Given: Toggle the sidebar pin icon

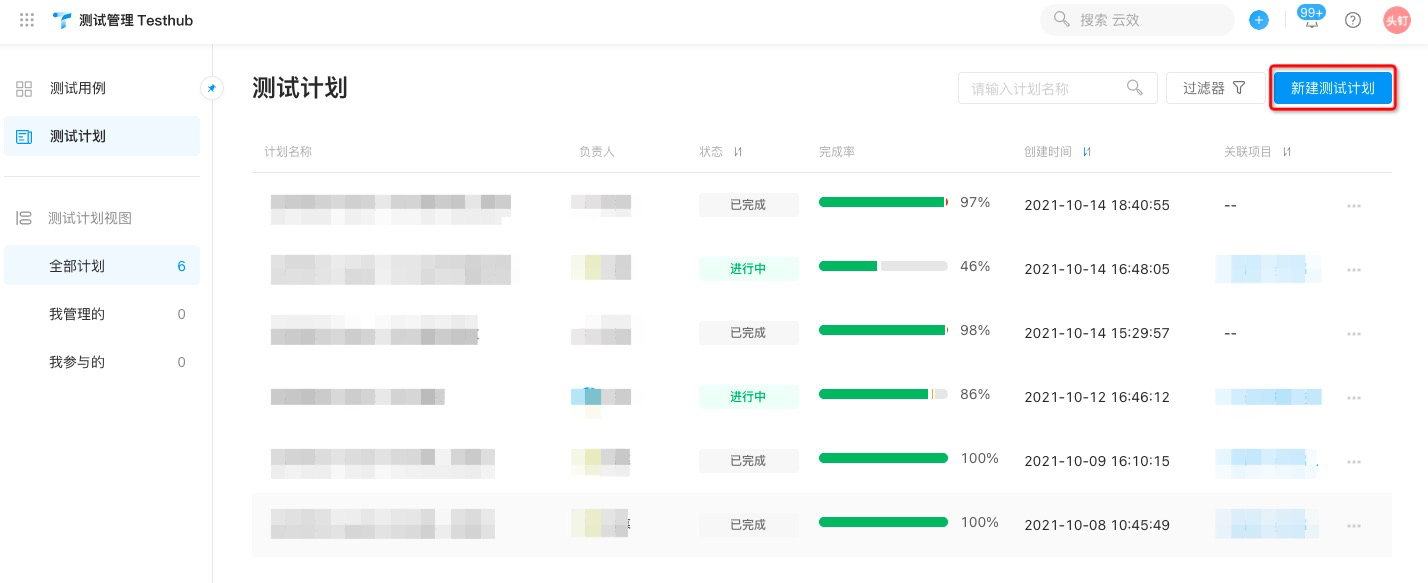Looking at the screenshot, I should (x=211, y=88).
